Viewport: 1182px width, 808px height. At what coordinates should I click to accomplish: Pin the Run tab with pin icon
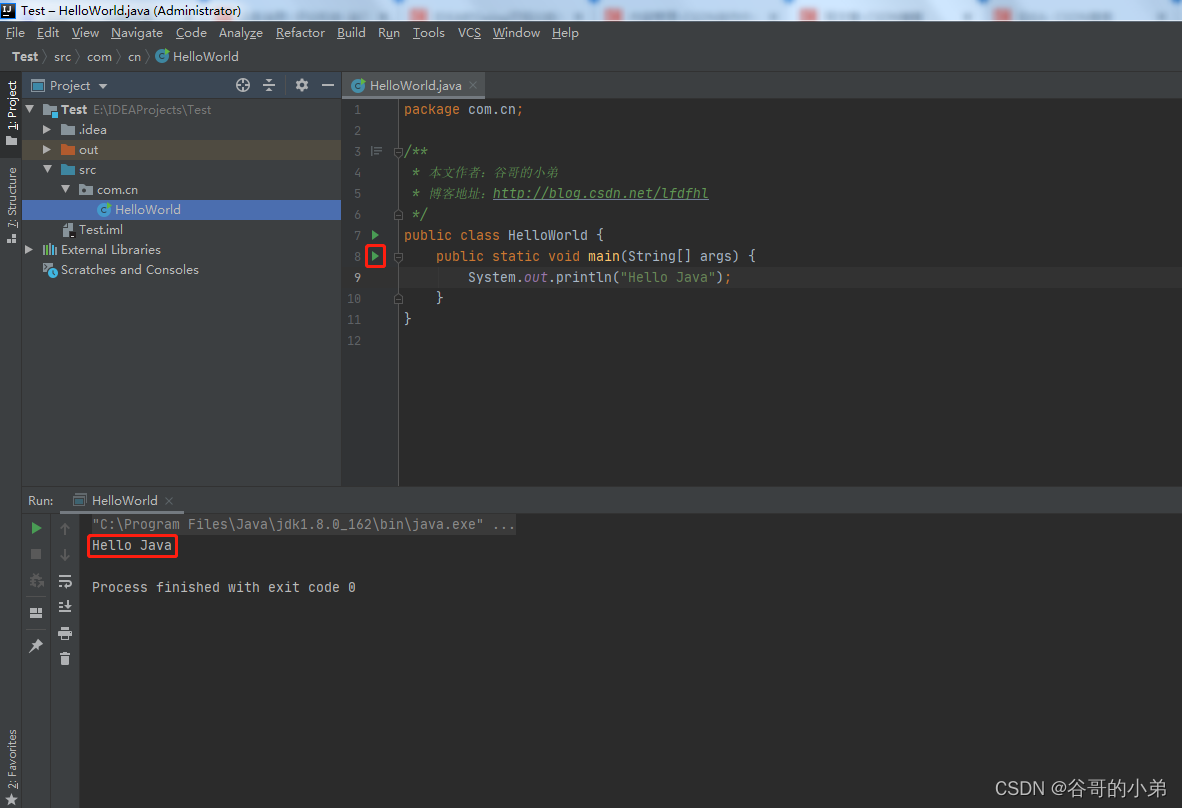coord(35,646)
